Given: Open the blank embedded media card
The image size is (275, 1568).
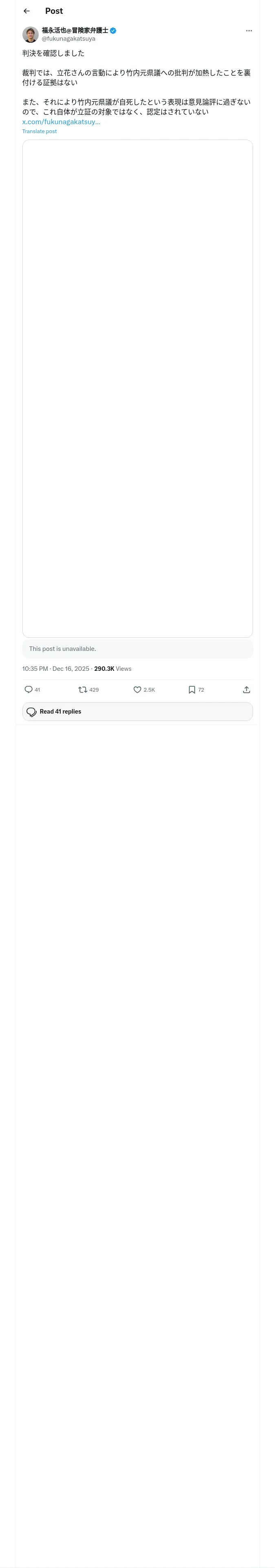Looking at the screenshot, I should coord(137,388).
